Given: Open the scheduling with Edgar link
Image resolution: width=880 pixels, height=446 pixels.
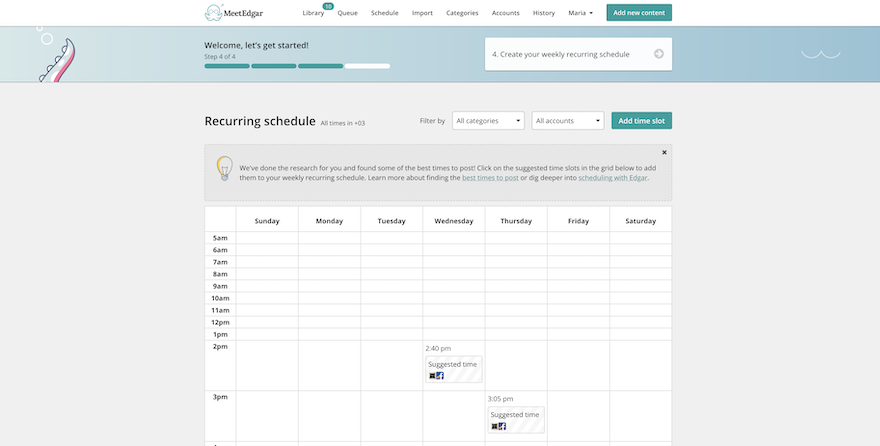Looking at the screenshot, I should (613, 178).
